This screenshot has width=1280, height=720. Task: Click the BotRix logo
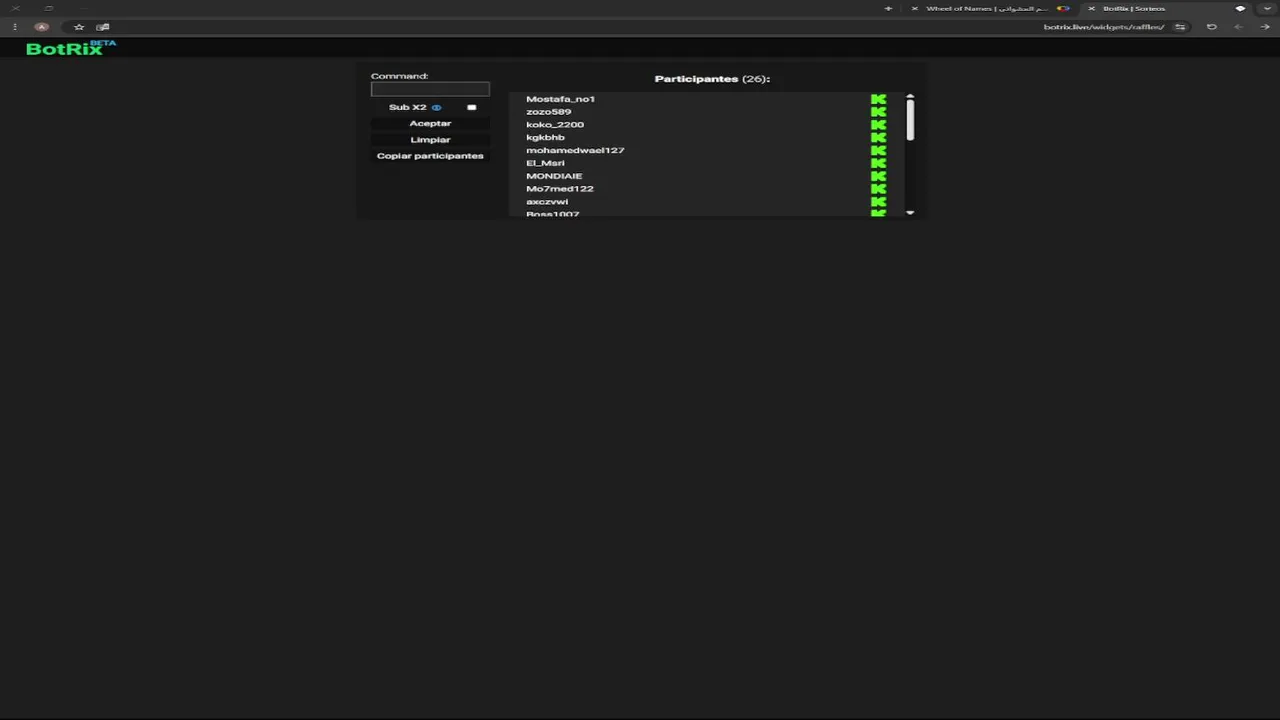click(x=71, y=47)
